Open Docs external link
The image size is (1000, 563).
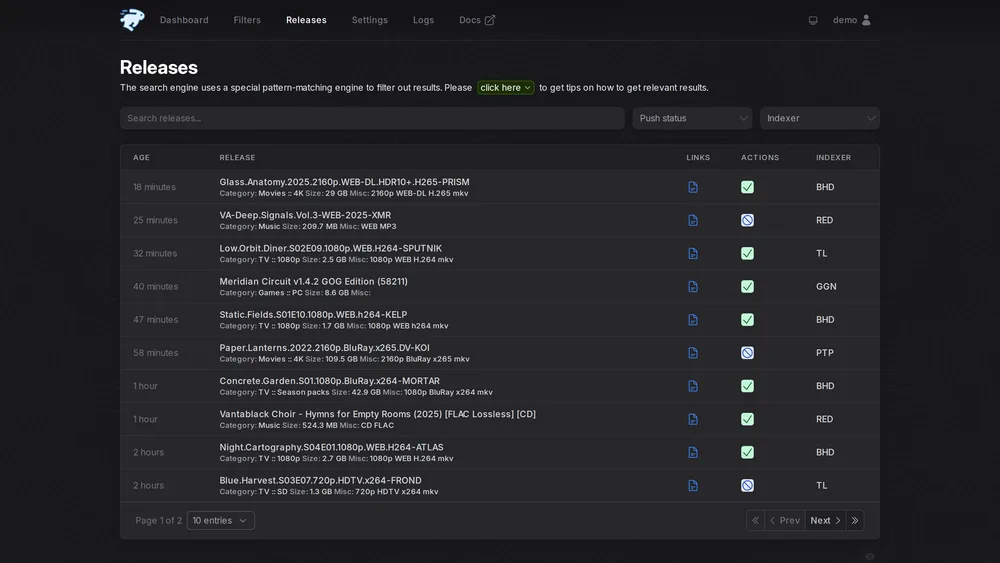click(x=476, y=20)
